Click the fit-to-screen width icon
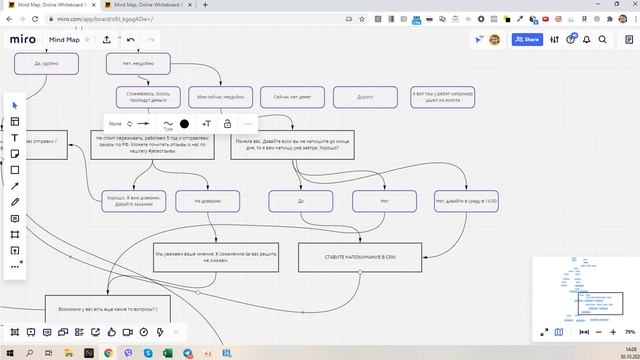 pos(584,332)
